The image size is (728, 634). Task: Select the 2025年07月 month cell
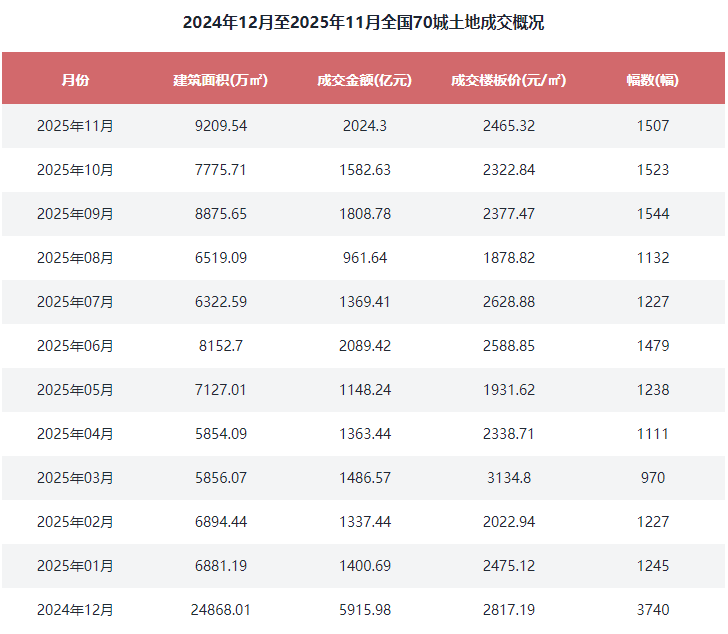pyautogui.click(x=75, y=302)
